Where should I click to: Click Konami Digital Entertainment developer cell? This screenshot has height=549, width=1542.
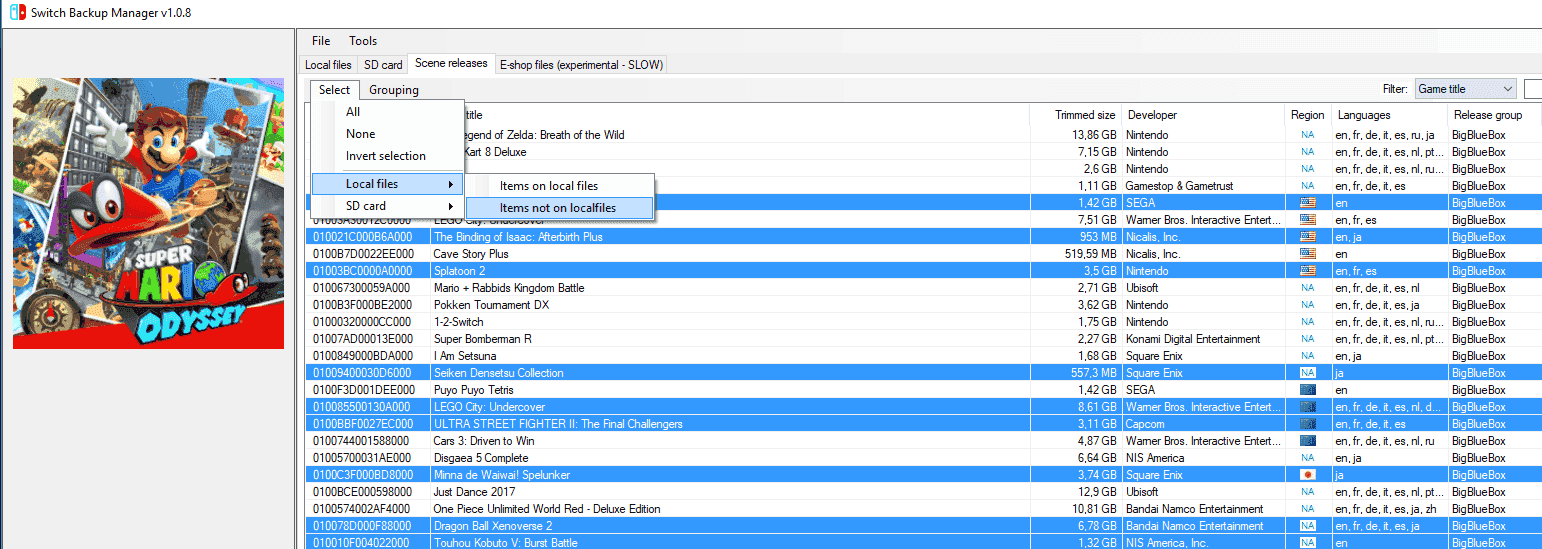1203,339
